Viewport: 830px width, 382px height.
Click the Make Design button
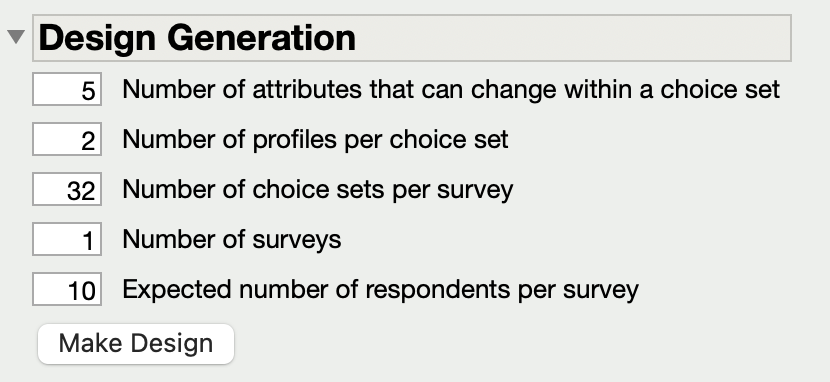click(136, 344)
